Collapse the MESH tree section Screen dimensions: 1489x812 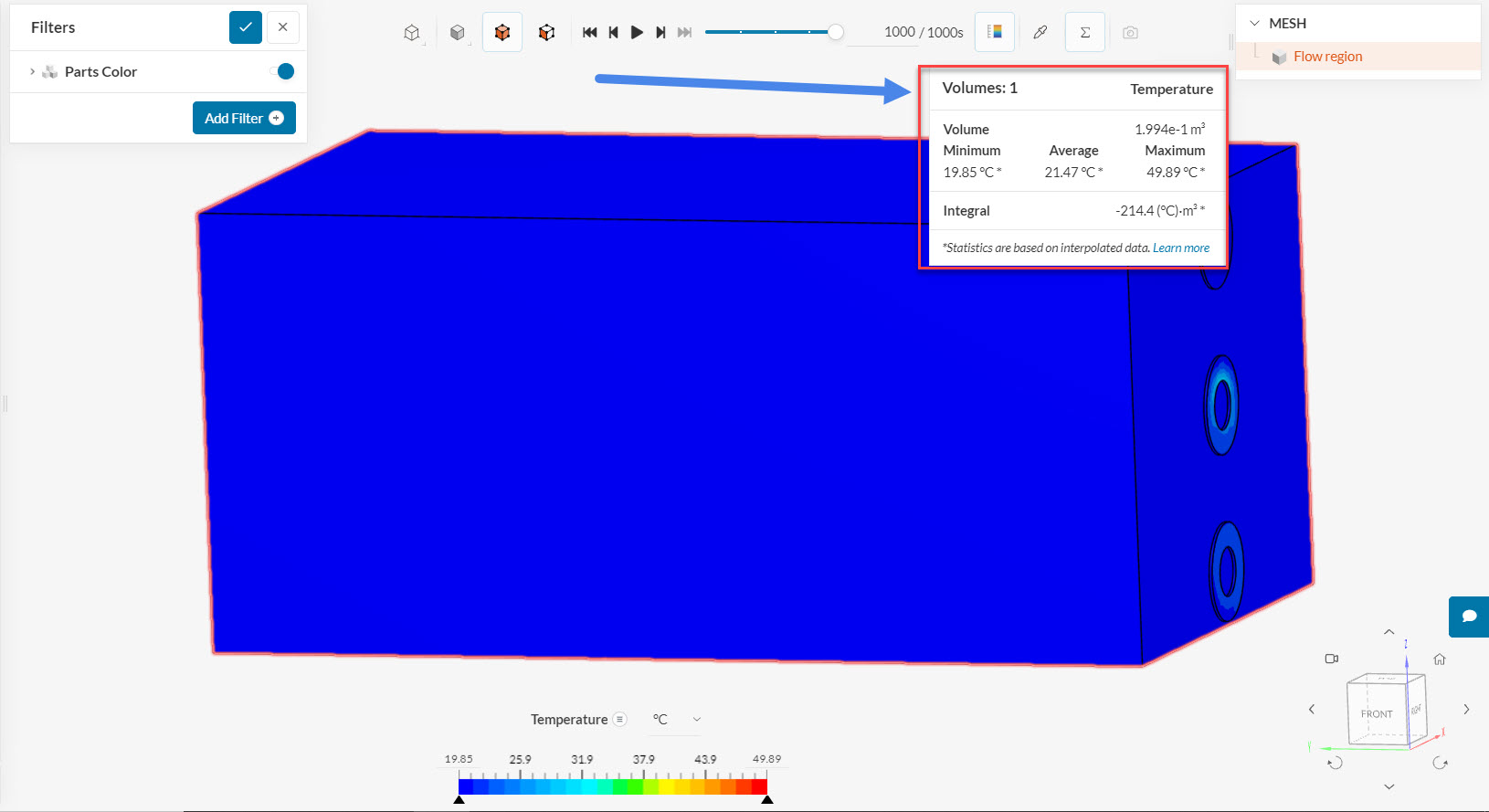point(1254,24)
